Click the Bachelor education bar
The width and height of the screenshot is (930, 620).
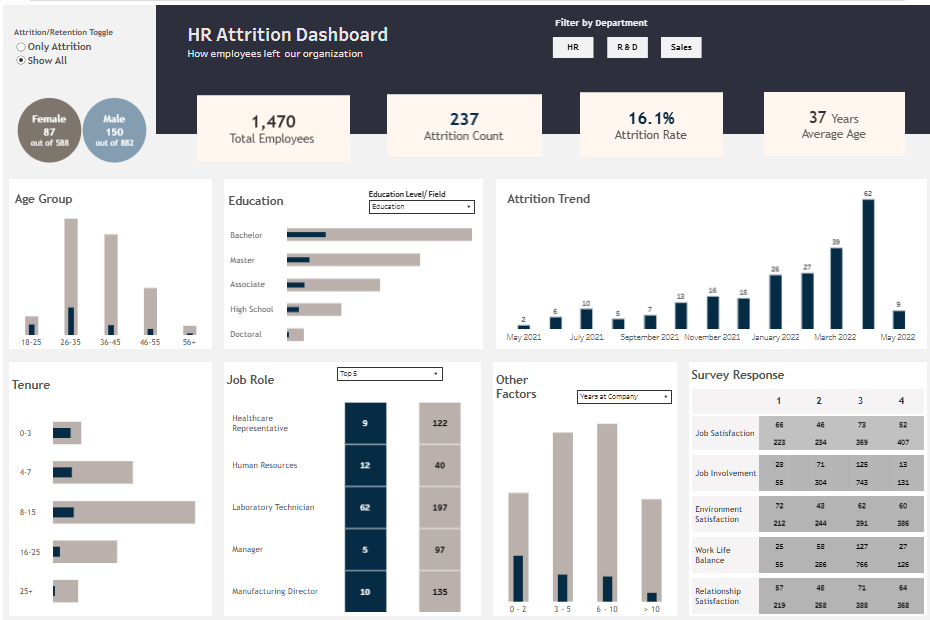point(379,235)
